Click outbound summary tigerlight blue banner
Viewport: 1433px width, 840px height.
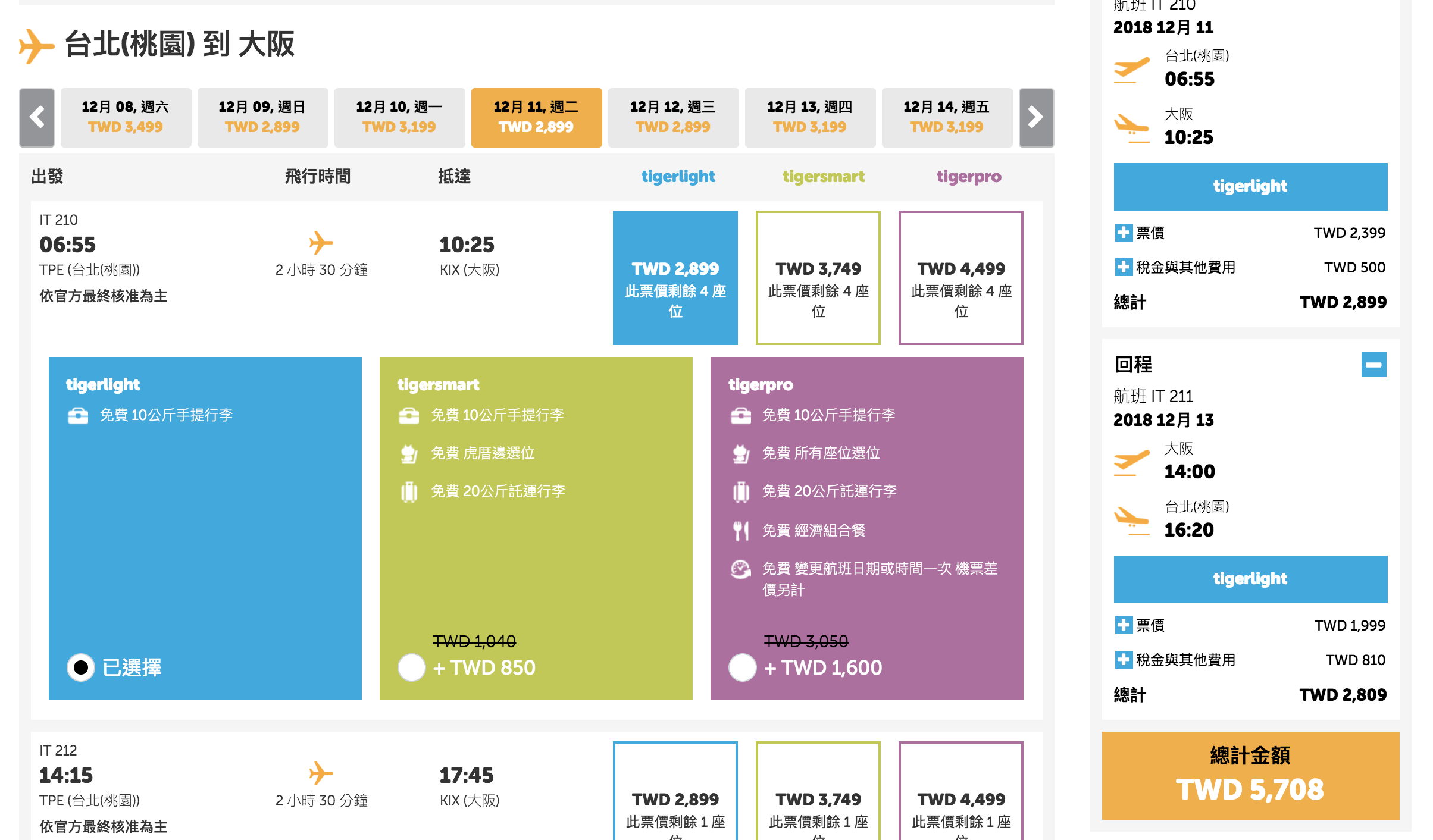[1250, 186]
